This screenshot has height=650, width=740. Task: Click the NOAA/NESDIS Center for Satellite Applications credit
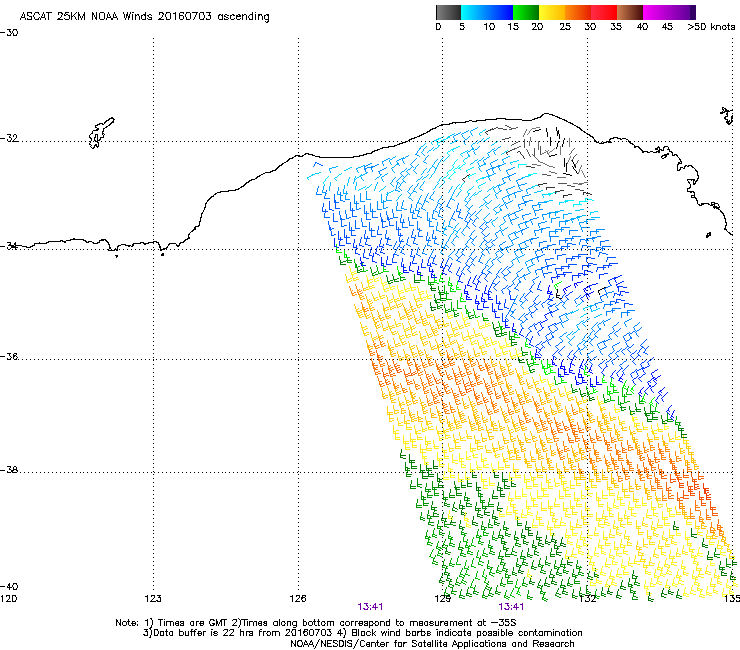[432, 644]
